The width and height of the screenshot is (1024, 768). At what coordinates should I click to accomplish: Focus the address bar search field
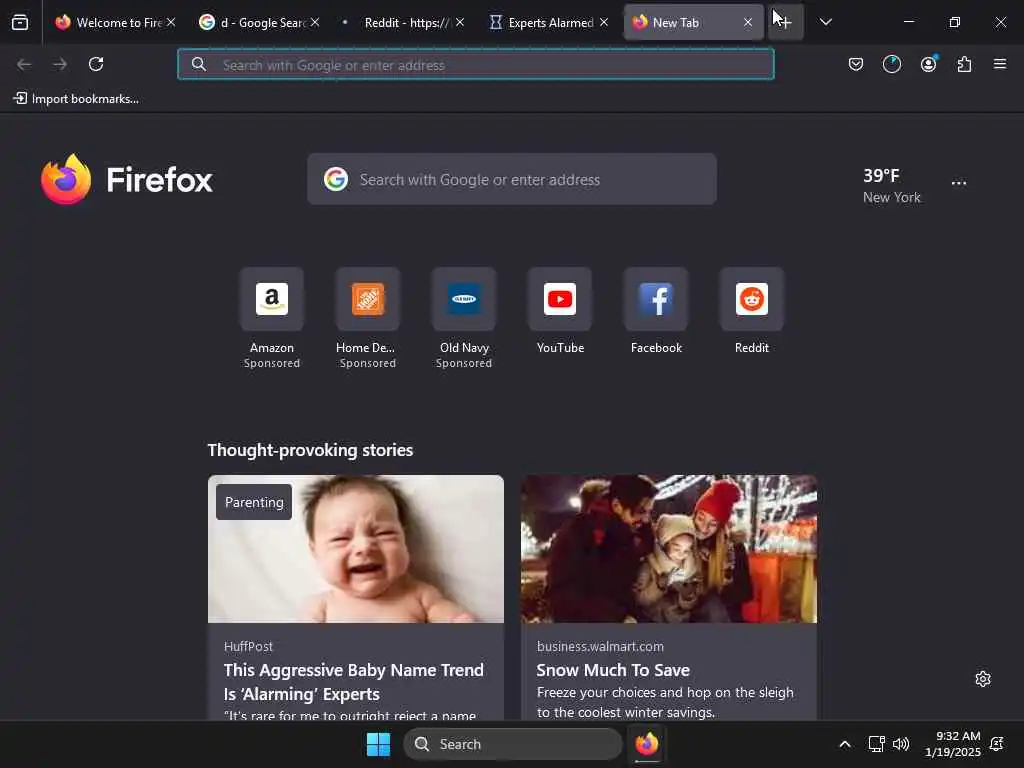[x=476, y=65]
